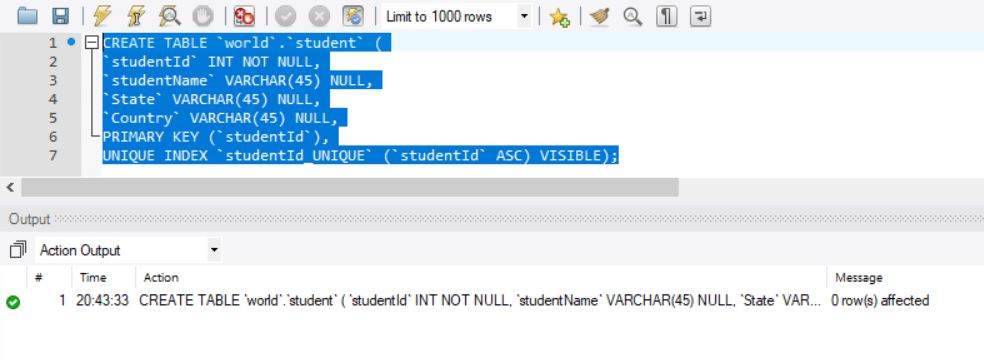
Task: Click the Time column header
Action: point(93,277)
